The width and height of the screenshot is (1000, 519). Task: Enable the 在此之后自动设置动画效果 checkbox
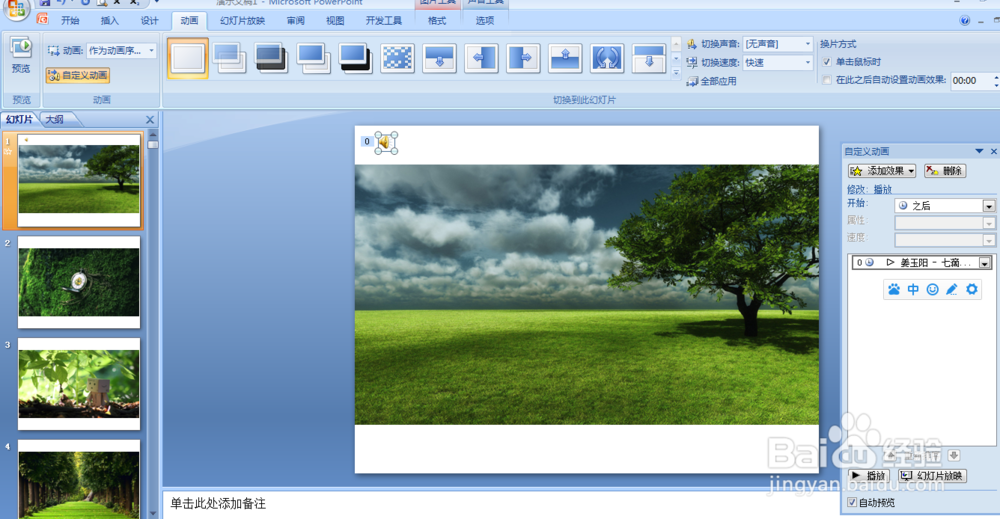pos(827,80)
